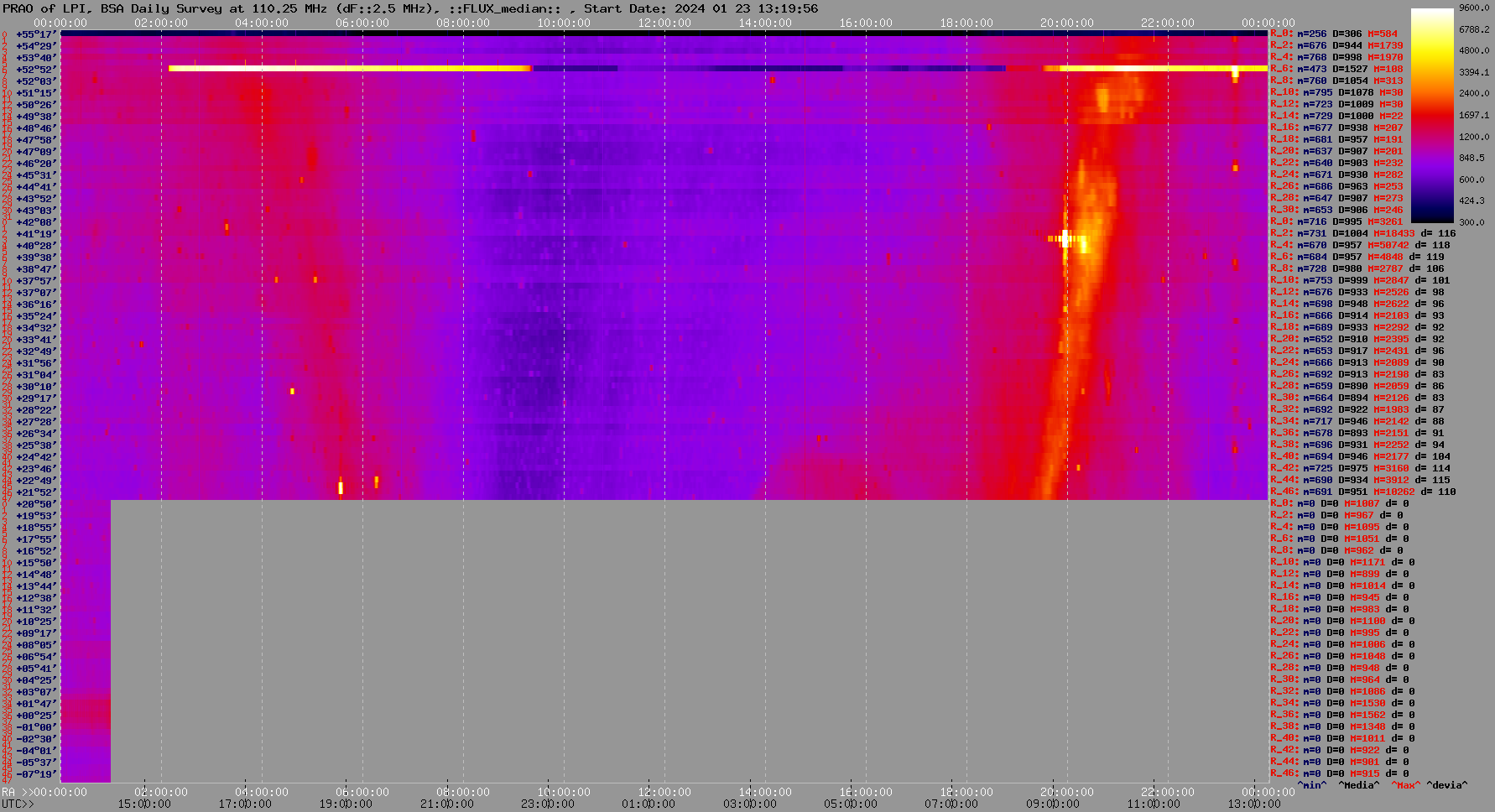This screenshot has height=812, width=1495.
Task: Click the UTC tick label '05:00:00'
Action: [x=851, y=804]
